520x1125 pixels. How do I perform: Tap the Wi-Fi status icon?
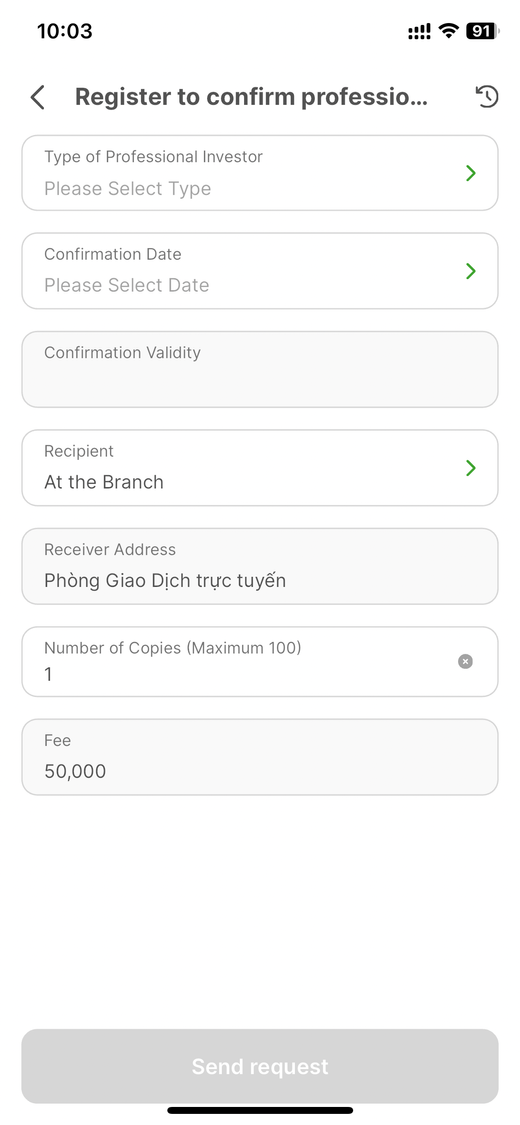point(449,31)
